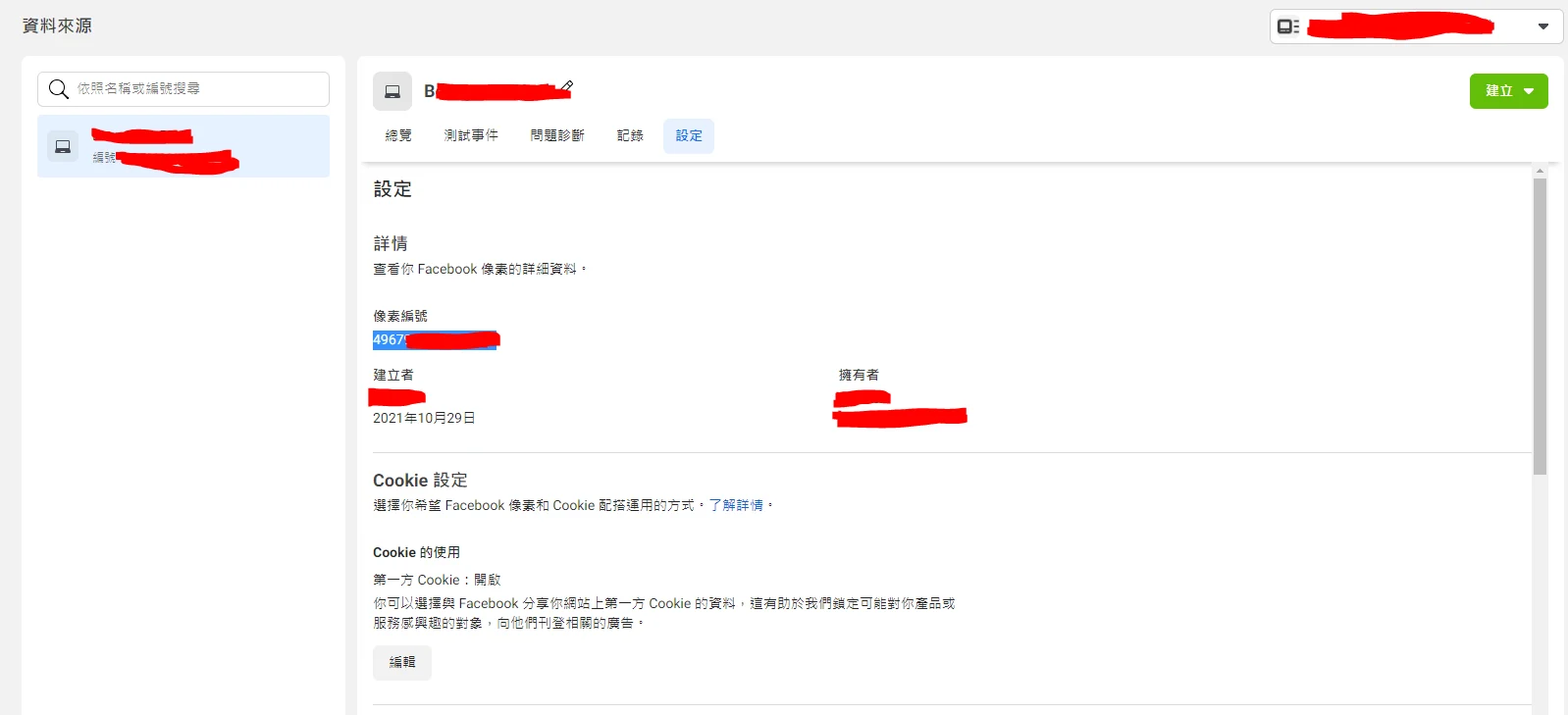Switch to the 測試事件 tab
The image size is (1568, 715).
tap(471, 135)
